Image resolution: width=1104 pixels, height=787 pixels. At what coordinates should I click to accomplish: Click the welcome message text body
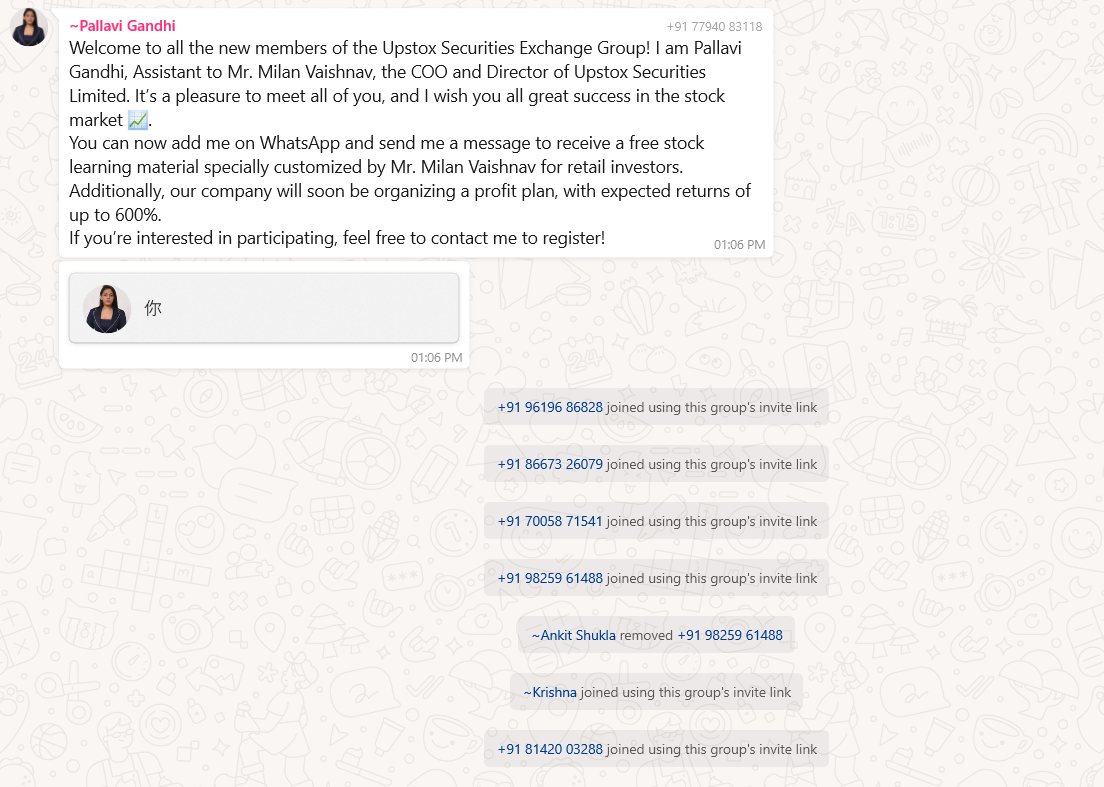400,143
